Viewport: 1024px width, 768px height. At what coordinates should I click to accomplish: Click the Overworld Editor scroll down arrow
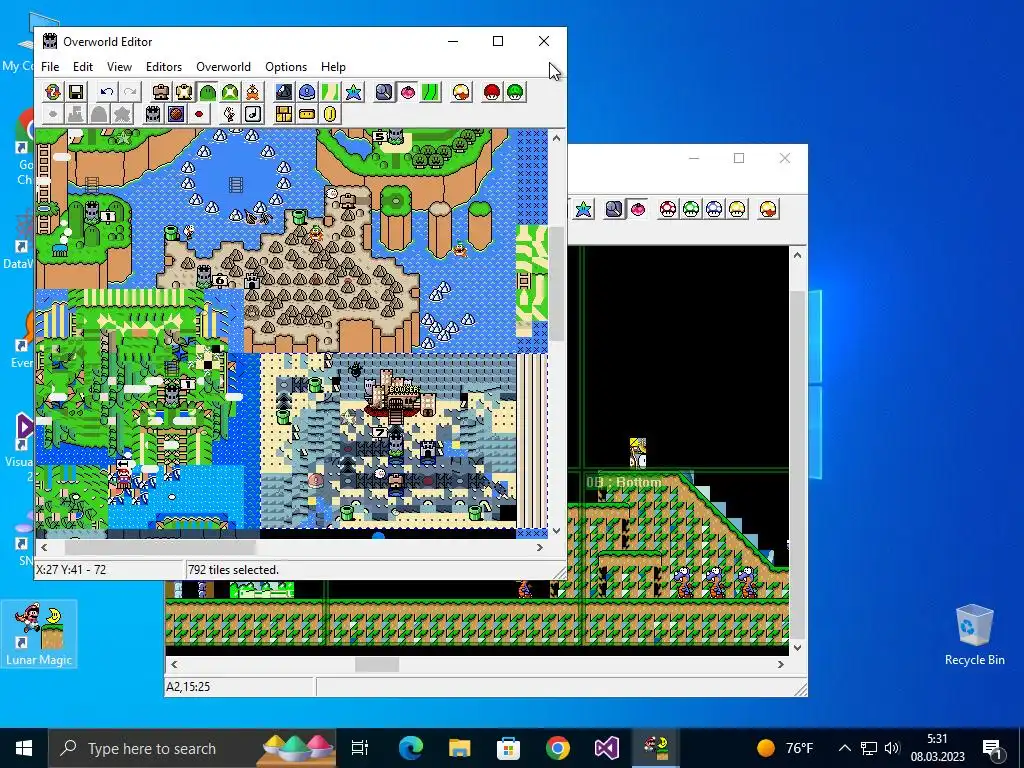tap(556, 530)
